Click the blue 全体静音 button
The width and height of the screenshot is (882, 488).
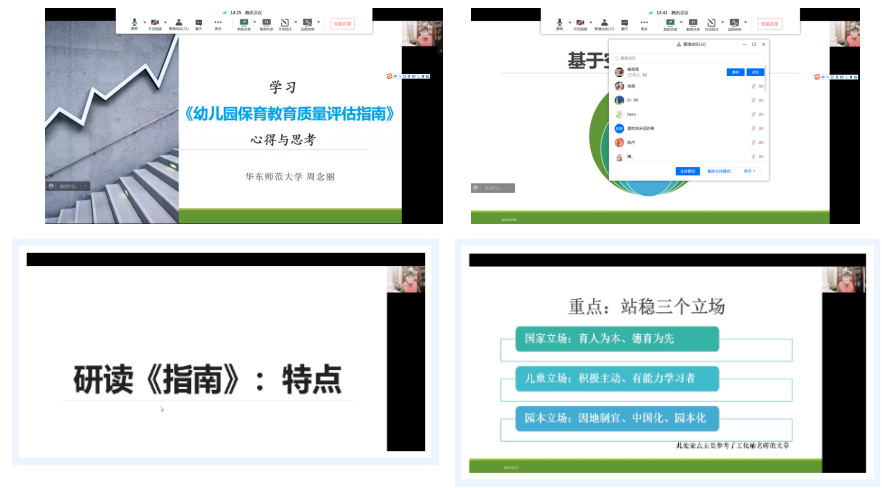point(686,171)
